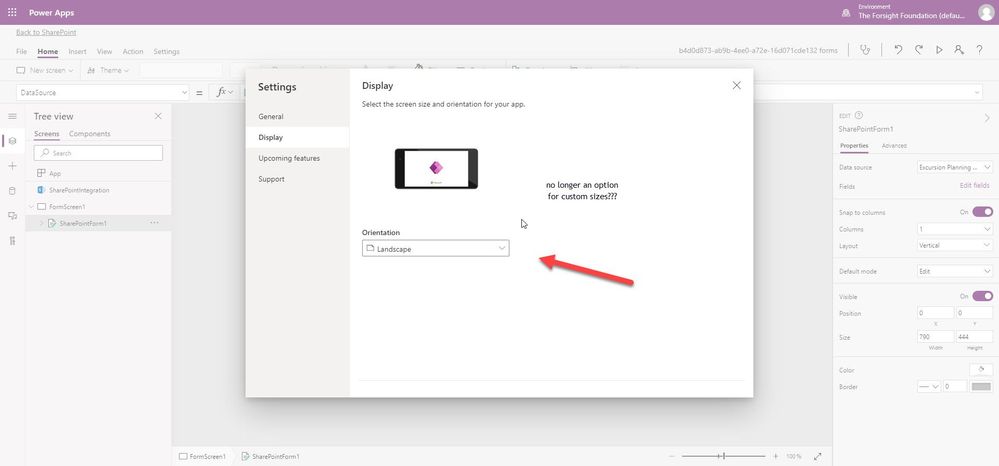Click the Undo arrow icon
The height and width of the screenshot is (466, 999).
pyautogui.click(x=898, y=50)
